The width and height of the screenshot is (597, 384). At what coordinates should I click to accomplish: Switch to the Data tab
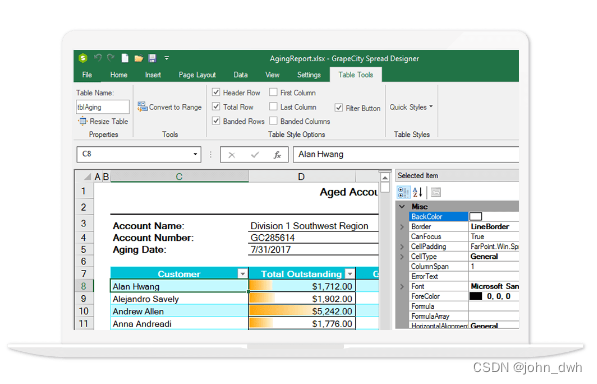[x=241, y=75]
